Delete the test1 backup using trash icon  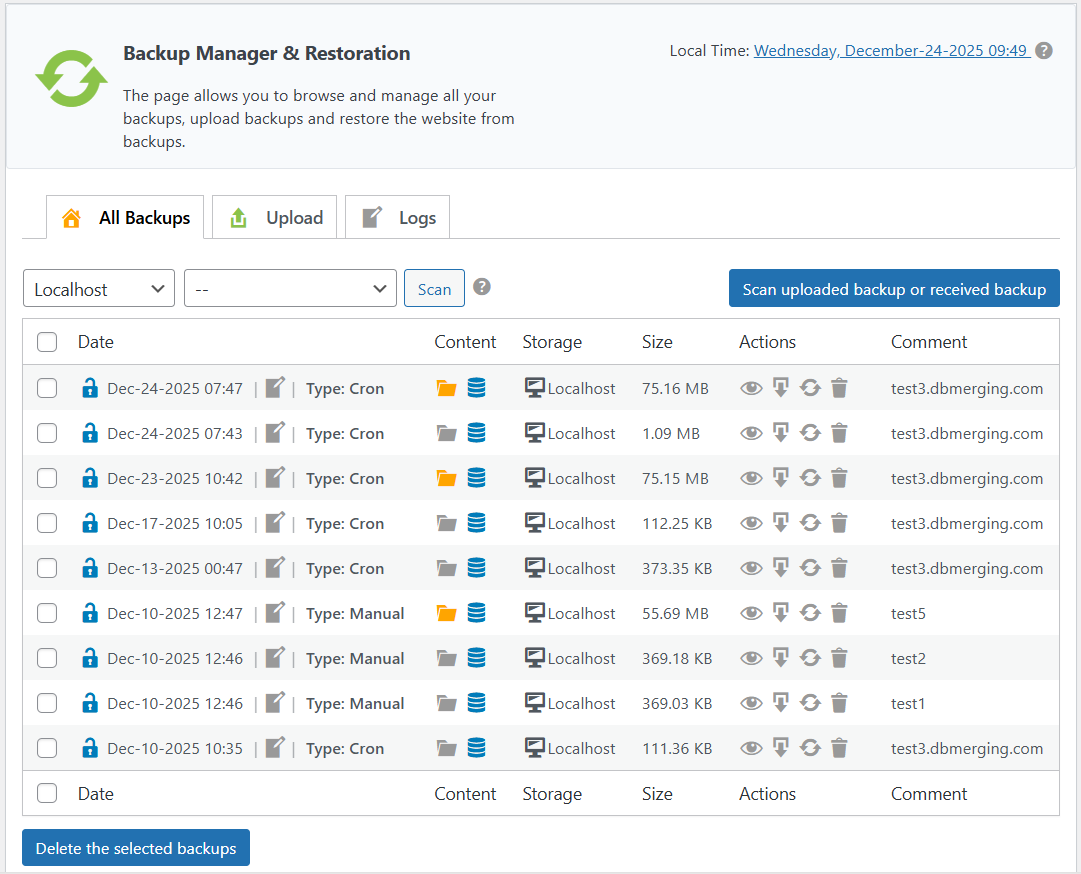839,703
